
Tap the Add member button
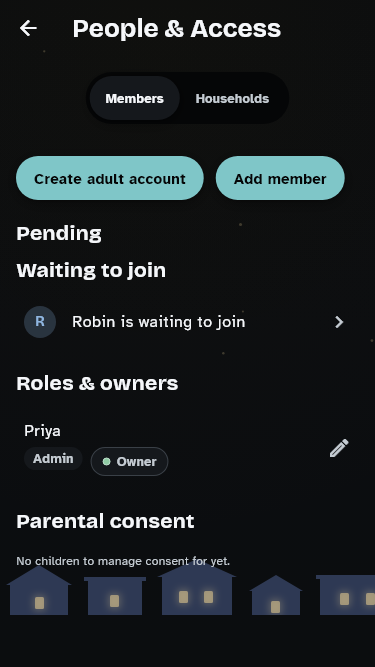[x=280, y=178]
